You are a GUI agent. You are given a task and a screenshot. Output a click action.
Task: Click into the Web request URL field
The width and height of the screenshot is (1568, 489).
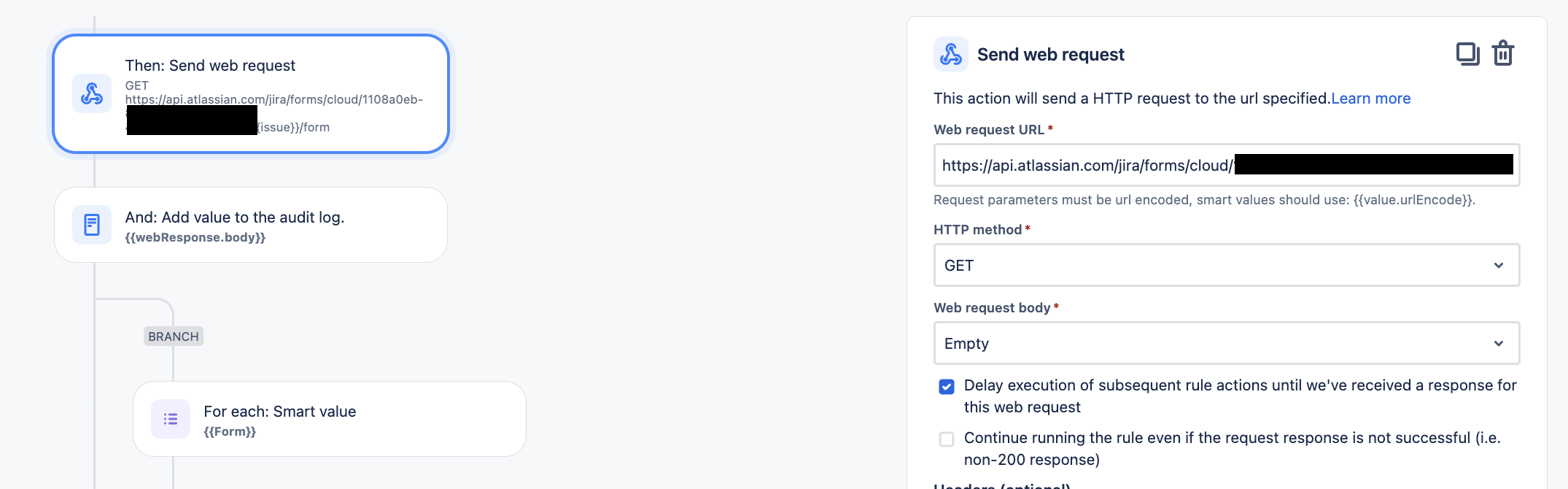tap(1227, 165)
